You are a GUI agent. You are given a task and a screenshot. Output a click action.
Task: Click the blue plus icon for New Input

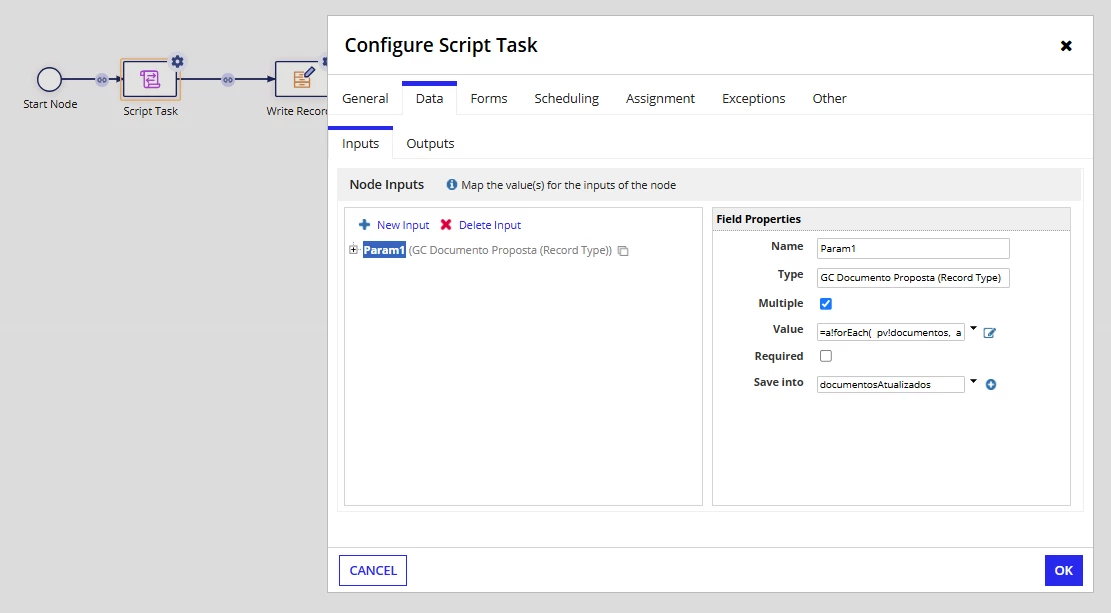pyautogui.click(x=364, y=225)
